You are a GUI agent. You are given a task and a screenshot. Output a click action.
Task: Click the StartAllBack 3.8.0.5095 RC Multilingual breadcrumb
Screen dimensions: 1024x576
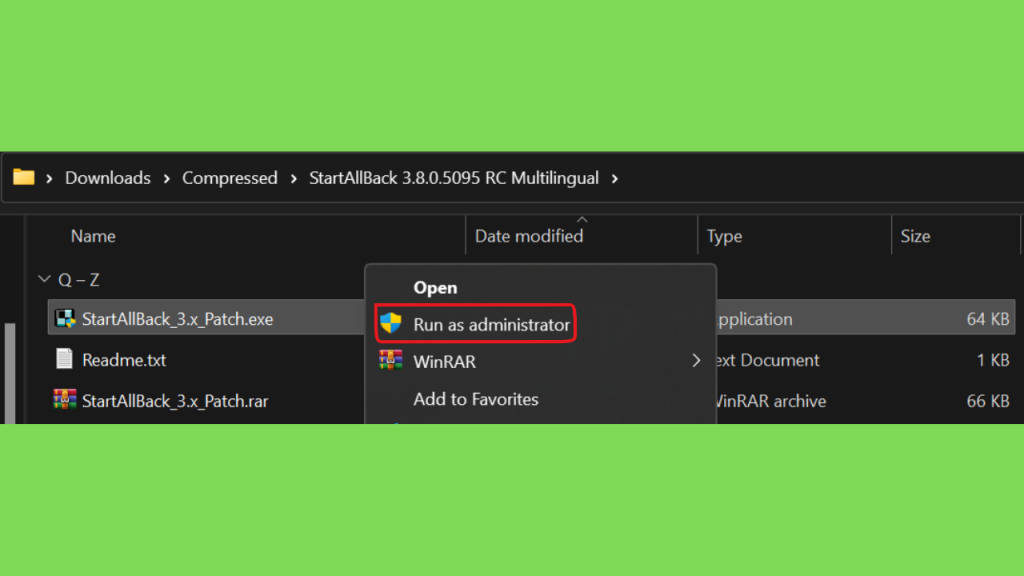pos(454,178)
